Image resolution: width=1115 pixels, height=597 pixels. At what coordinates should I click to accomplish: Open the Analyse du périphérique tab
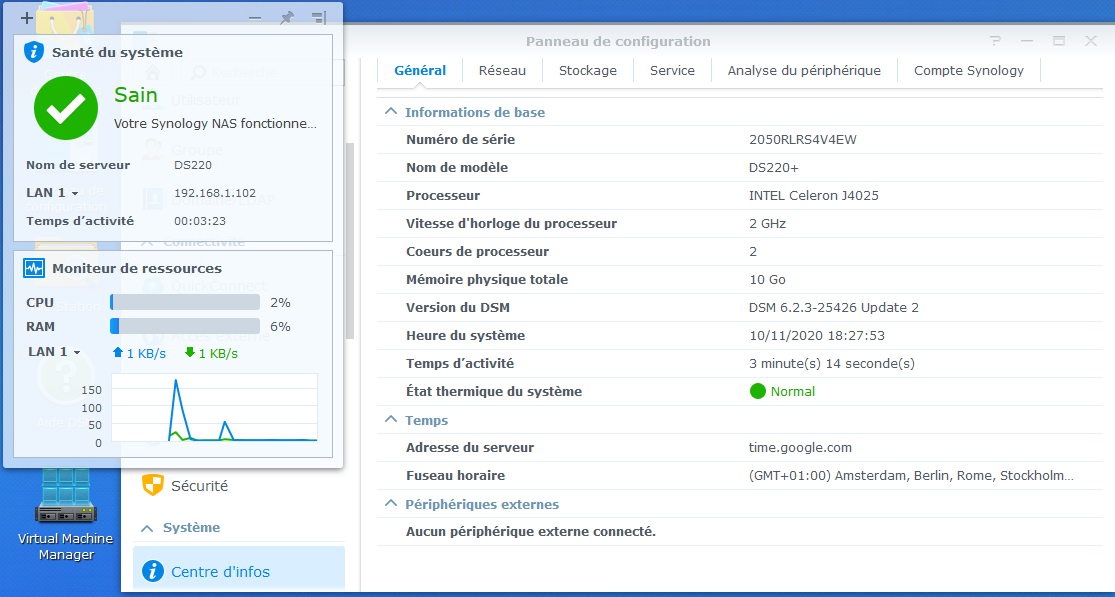click(804, 70)
